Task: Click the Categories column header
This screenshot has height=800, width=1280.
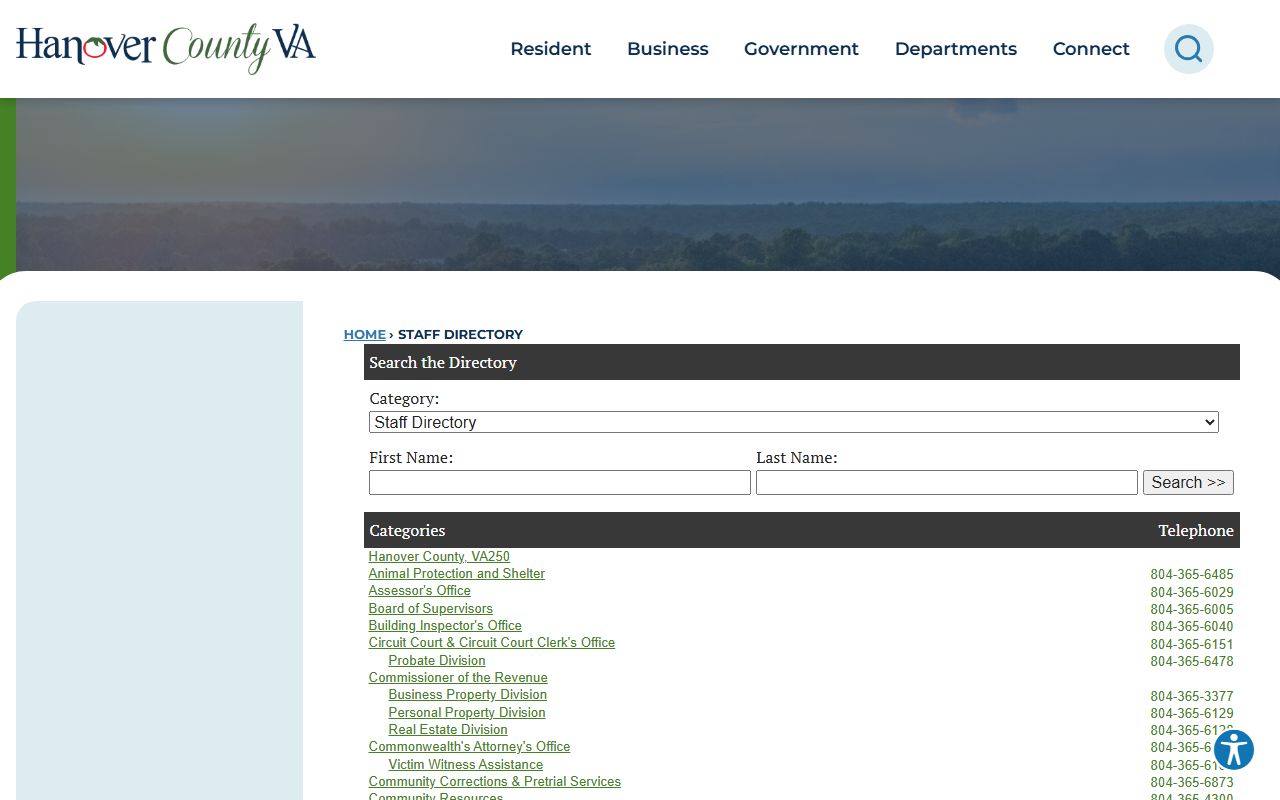Action: point(407,530)
